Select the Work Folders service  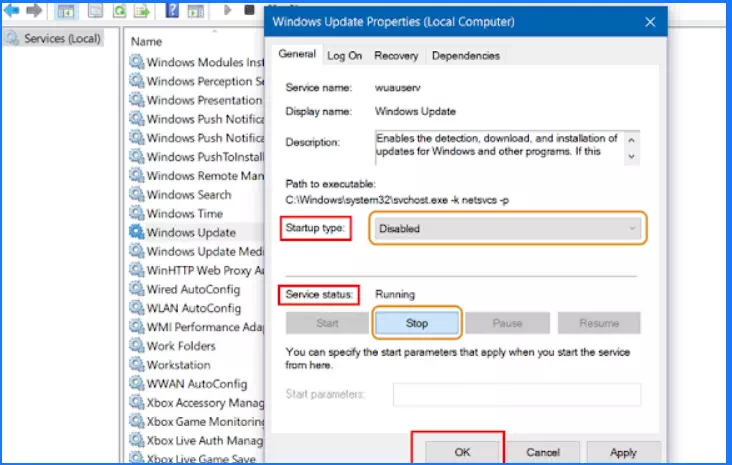pyautogui.click(x=181, y=346)
